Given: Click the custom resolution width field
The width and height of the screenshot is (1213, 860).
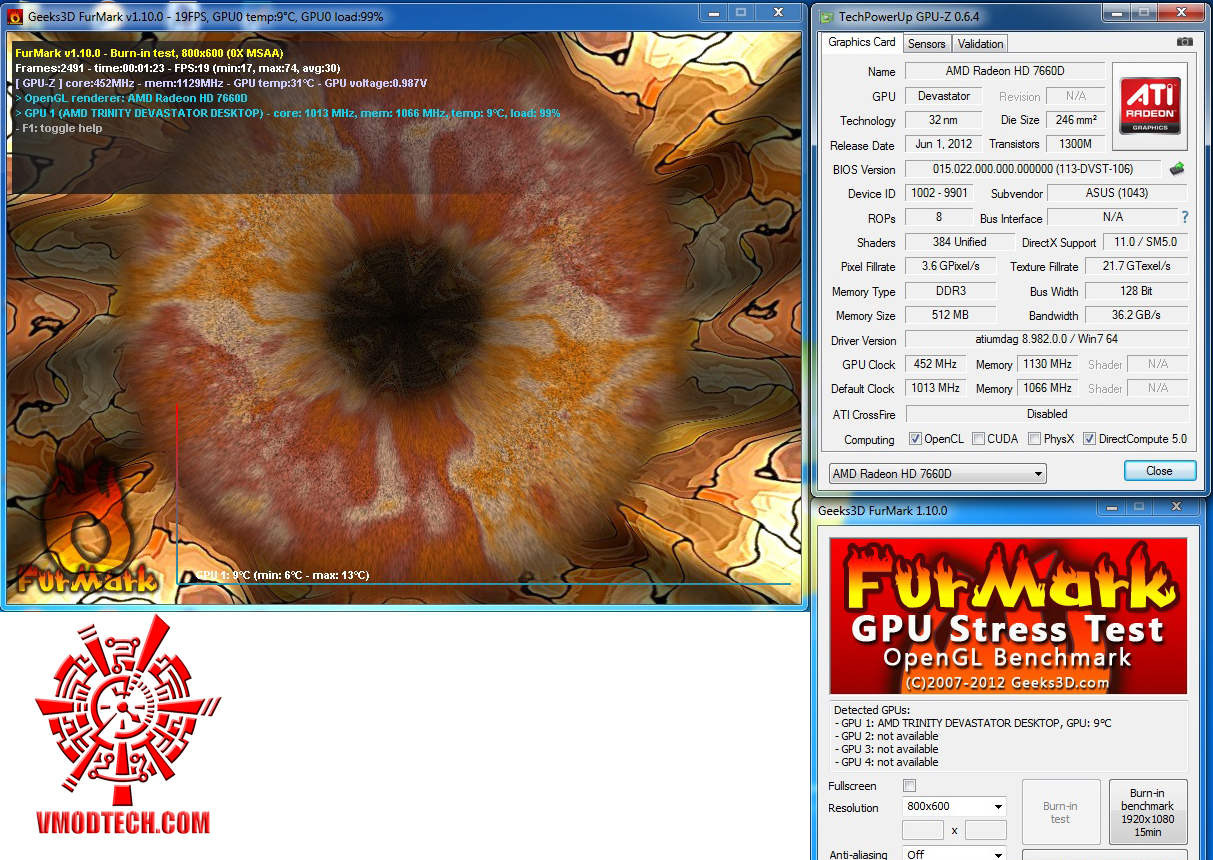Looking at the screenshot, I should (x=922, y=830).
